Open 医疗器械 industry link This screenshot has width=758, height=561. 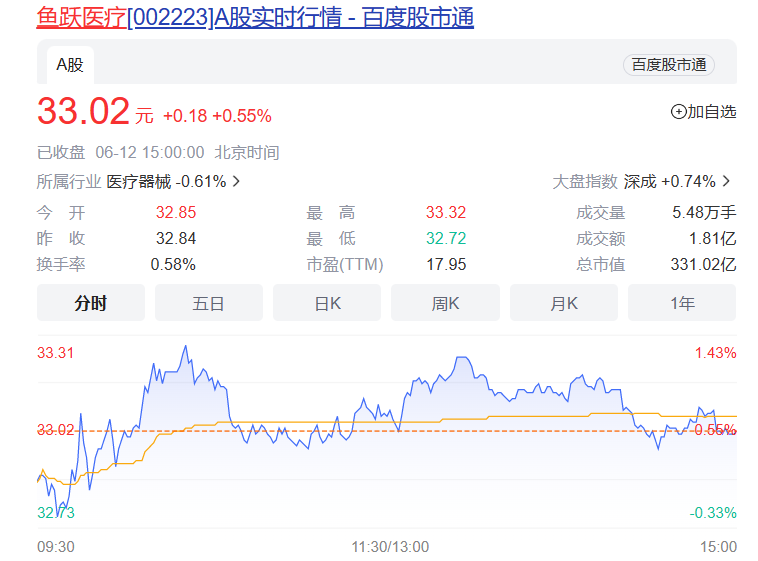click(x=138, y=182)
